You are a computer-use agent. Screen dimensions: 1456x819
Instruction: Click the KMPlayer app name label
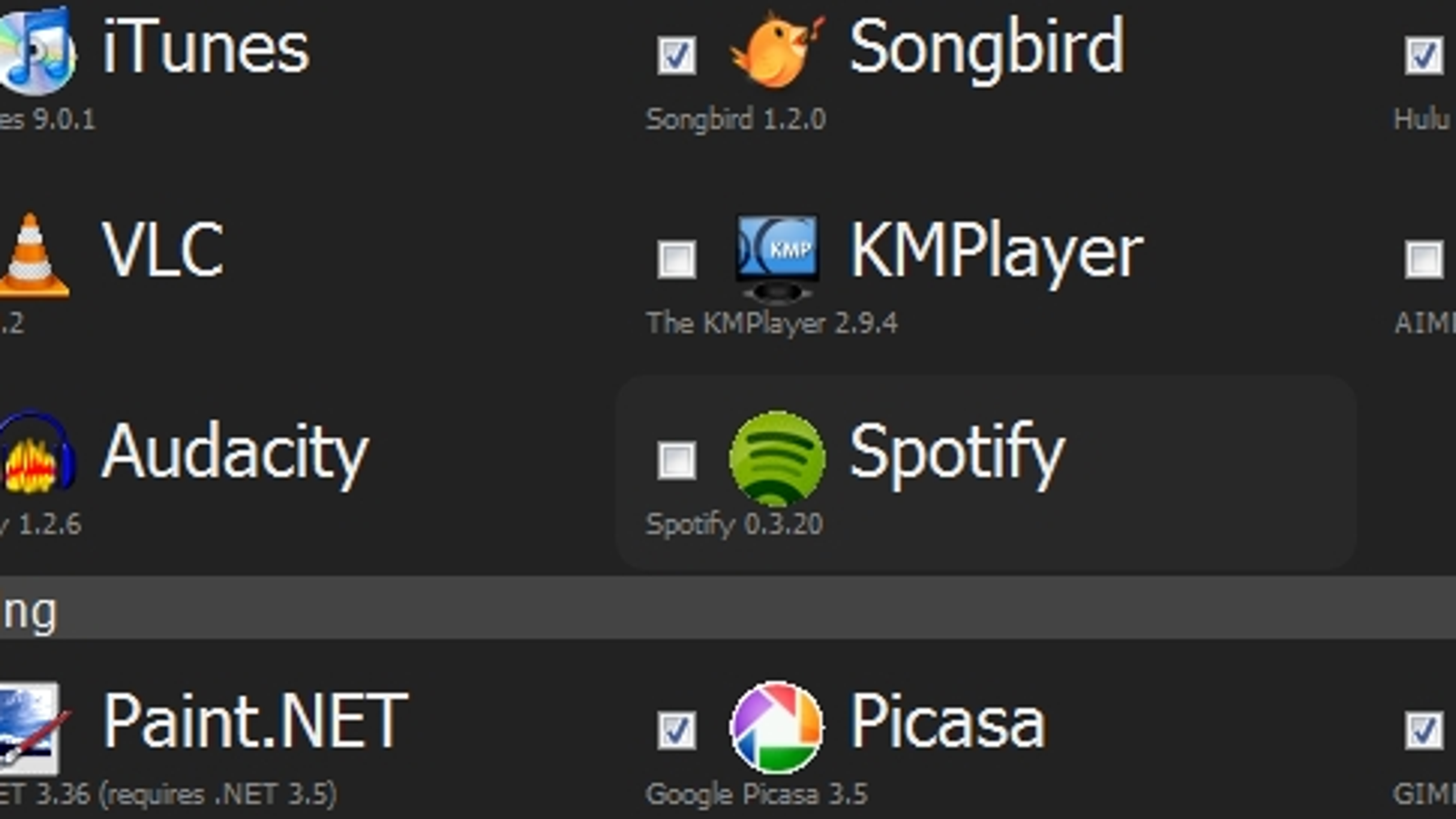[x=996, y=251]
